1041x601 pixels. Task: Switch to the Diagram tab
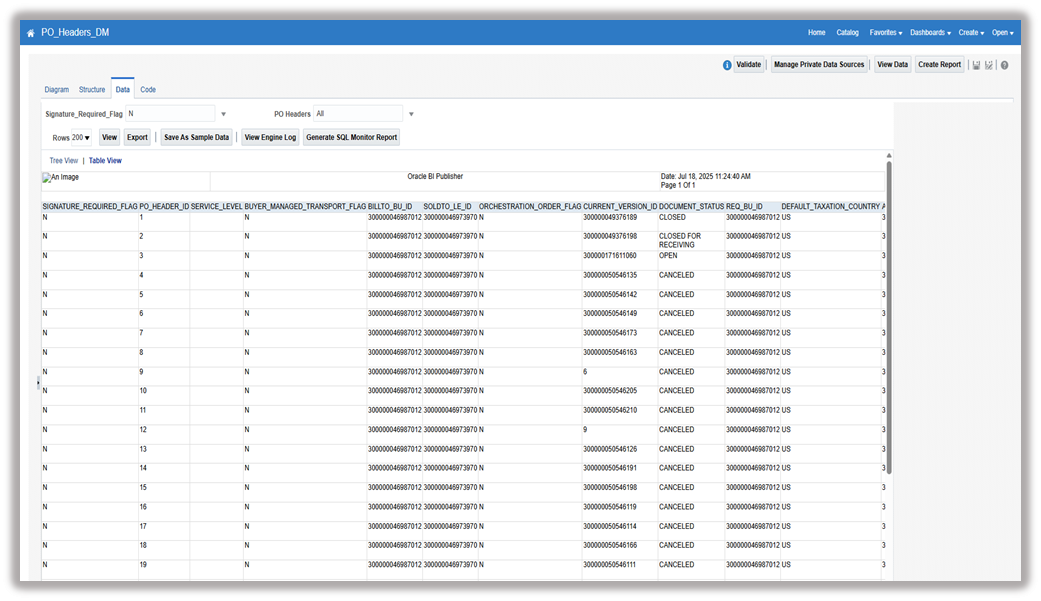56,89
